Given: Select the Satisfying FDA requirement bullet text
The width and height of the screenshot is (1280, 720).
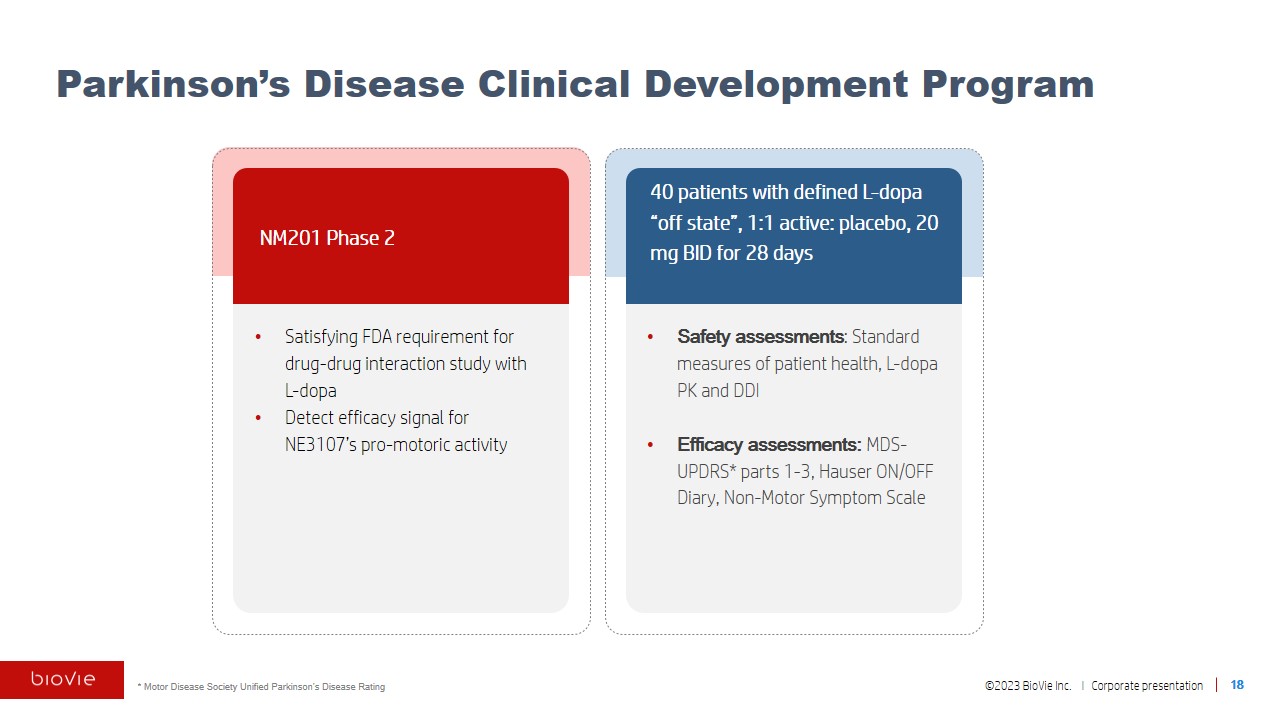Looking at the screenshot, I should pos(405,363).
